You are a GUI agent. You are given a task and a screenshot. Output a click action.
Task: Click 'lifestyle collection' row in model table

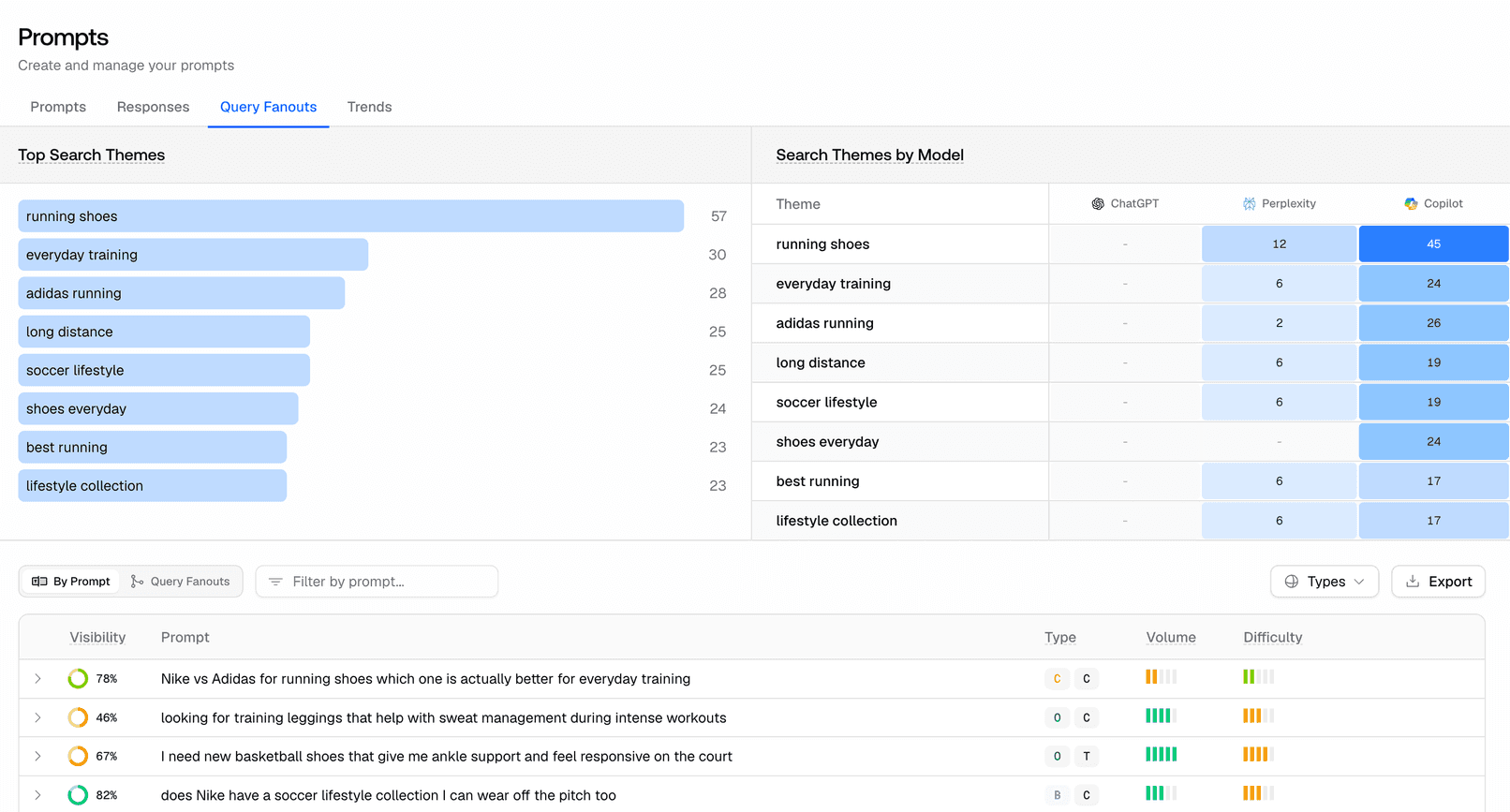pyautogui.click(x=1131, y=521)
